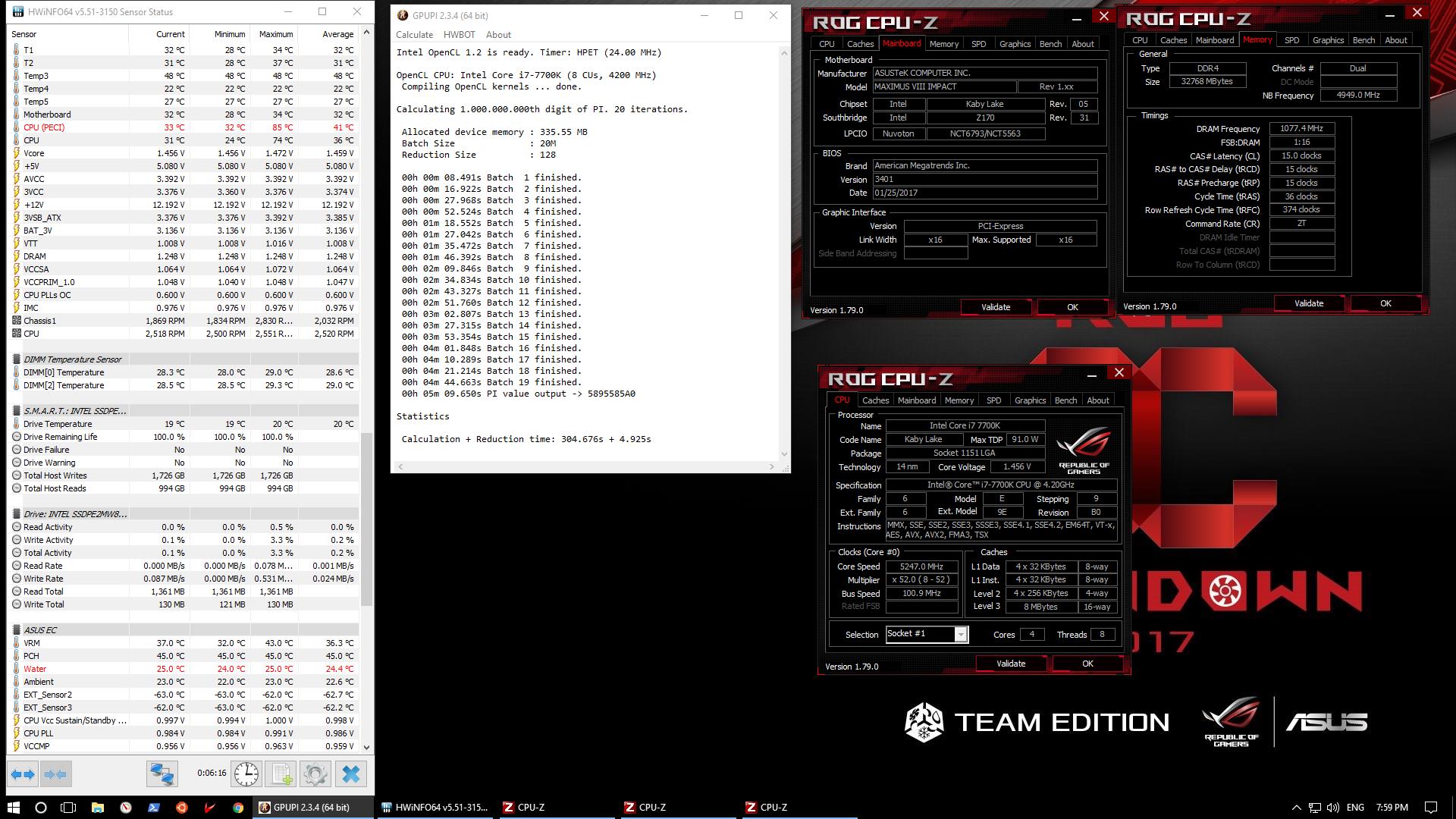Click Validate in Memory window
The width and height of the screenshot is (1456, 819).
pos(1308,303)
